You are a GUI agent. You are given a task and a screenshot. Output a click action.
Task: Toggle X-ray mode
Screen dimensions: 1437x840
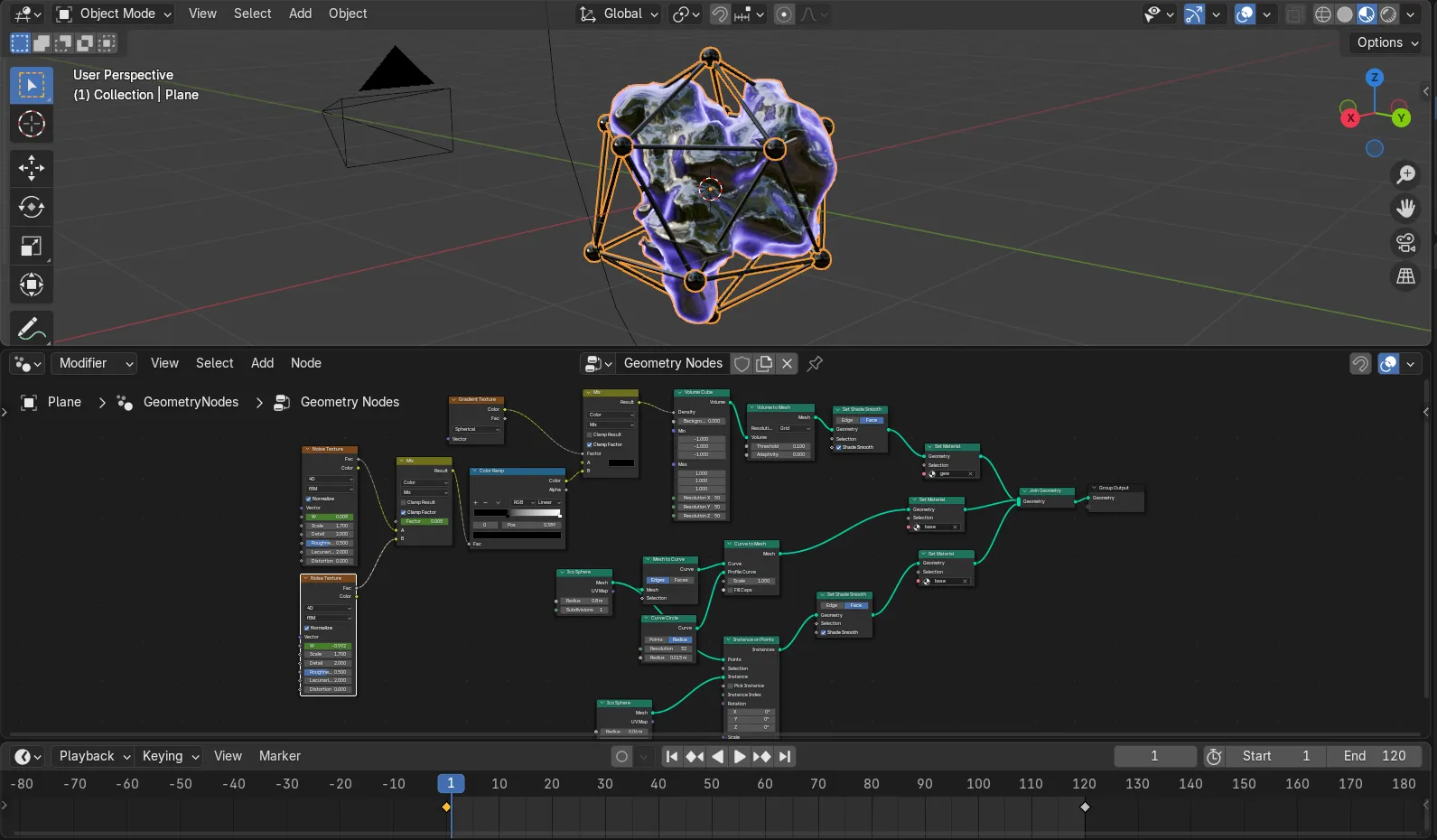1295,14
